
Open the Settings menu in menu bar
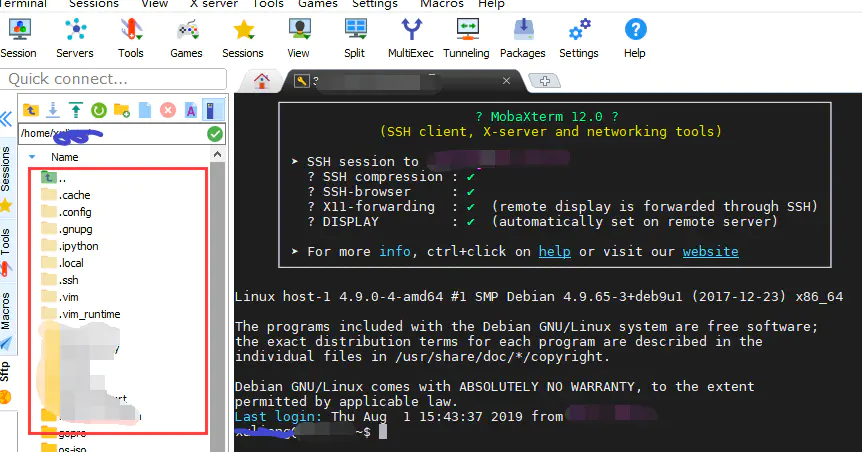pos(374,4)
